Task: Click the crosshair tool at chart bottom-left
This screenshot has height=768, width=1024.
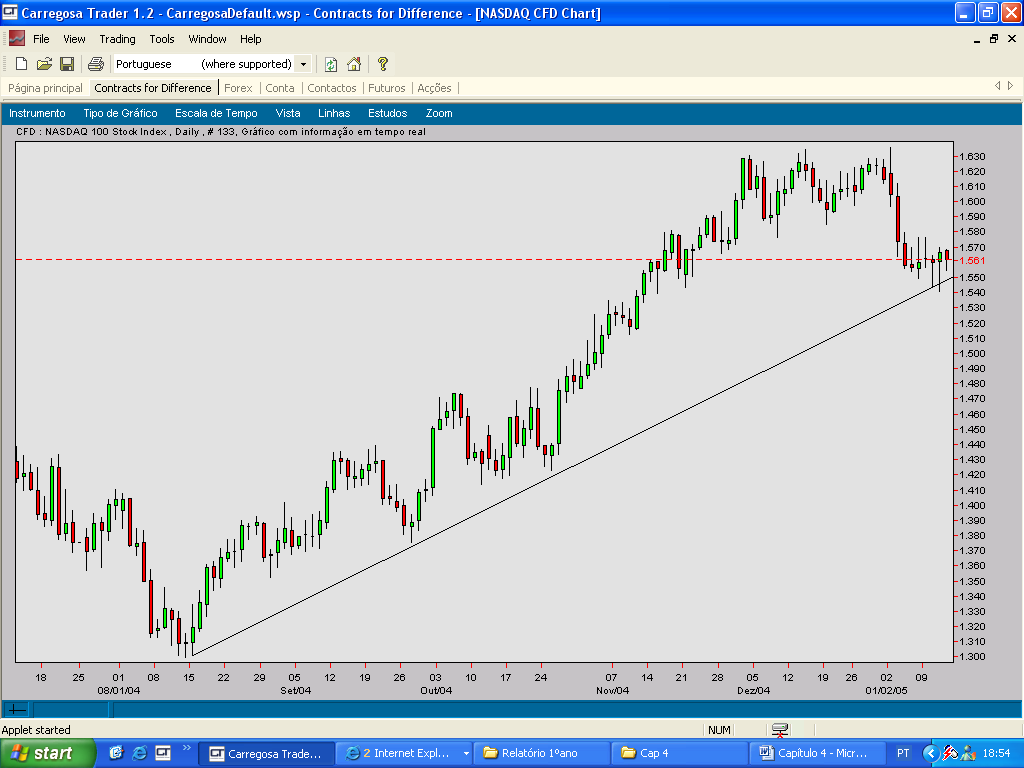Action: click(x=17, y=710)
